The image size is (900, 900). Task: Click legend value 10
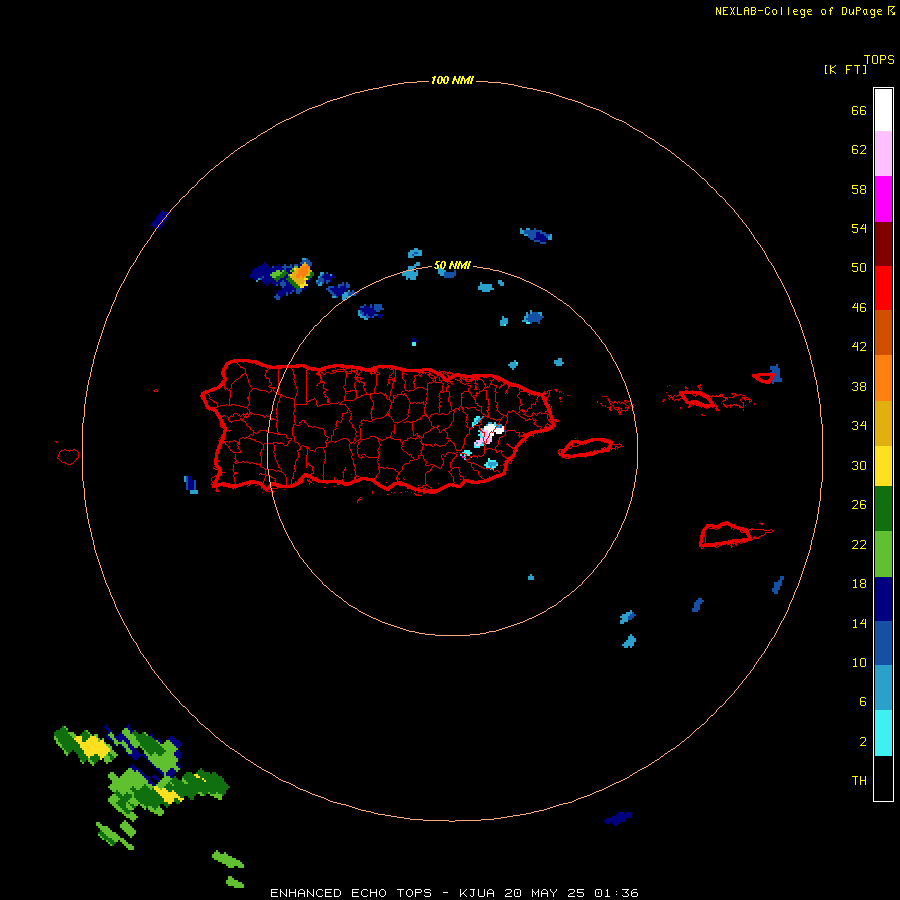(859, 662)
